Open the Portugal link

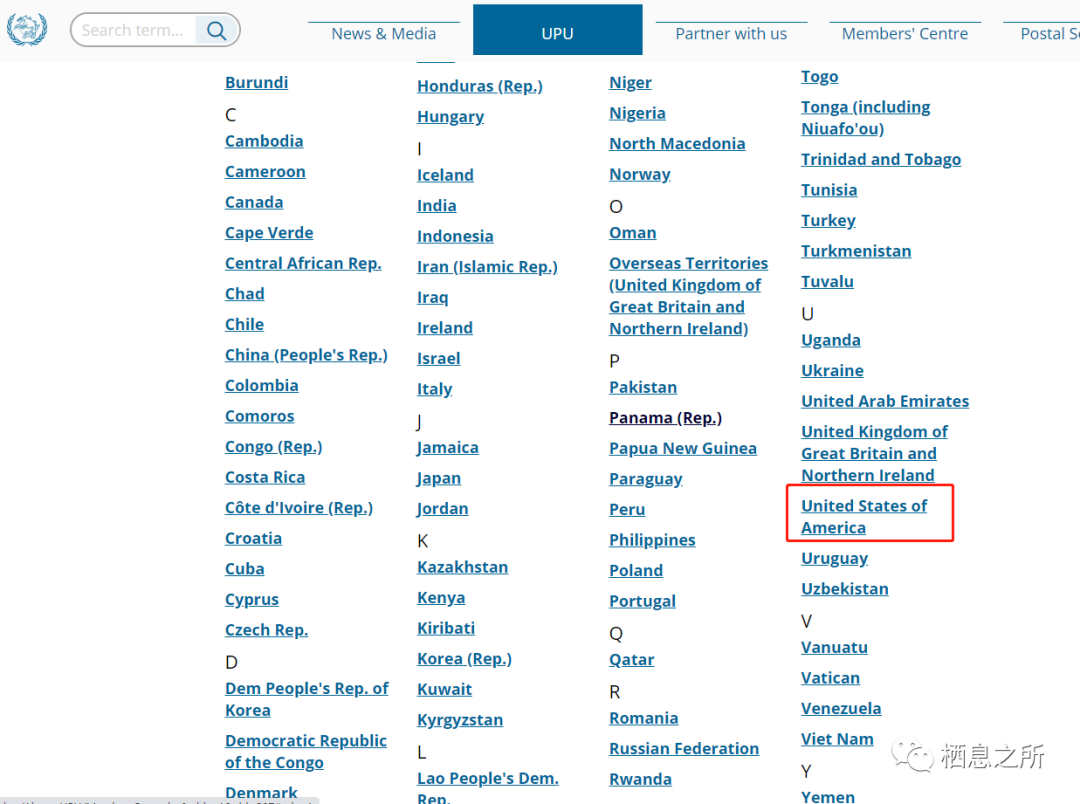point(642,601)
